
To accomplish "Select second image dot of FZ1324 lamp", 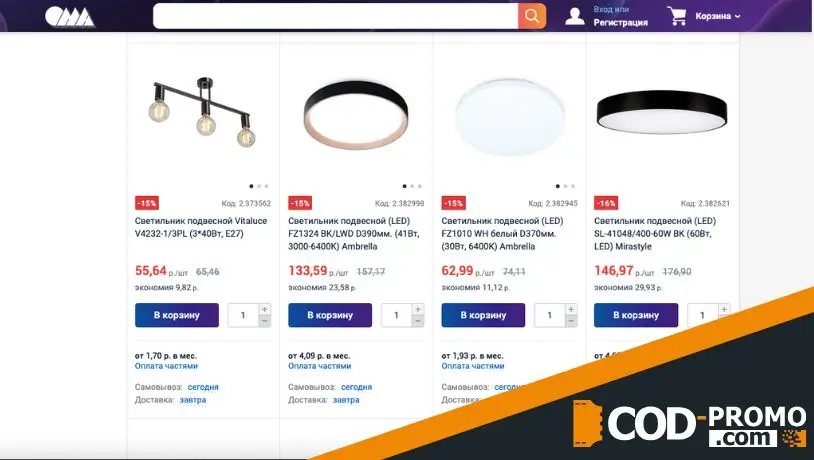I will coord(412,186).
